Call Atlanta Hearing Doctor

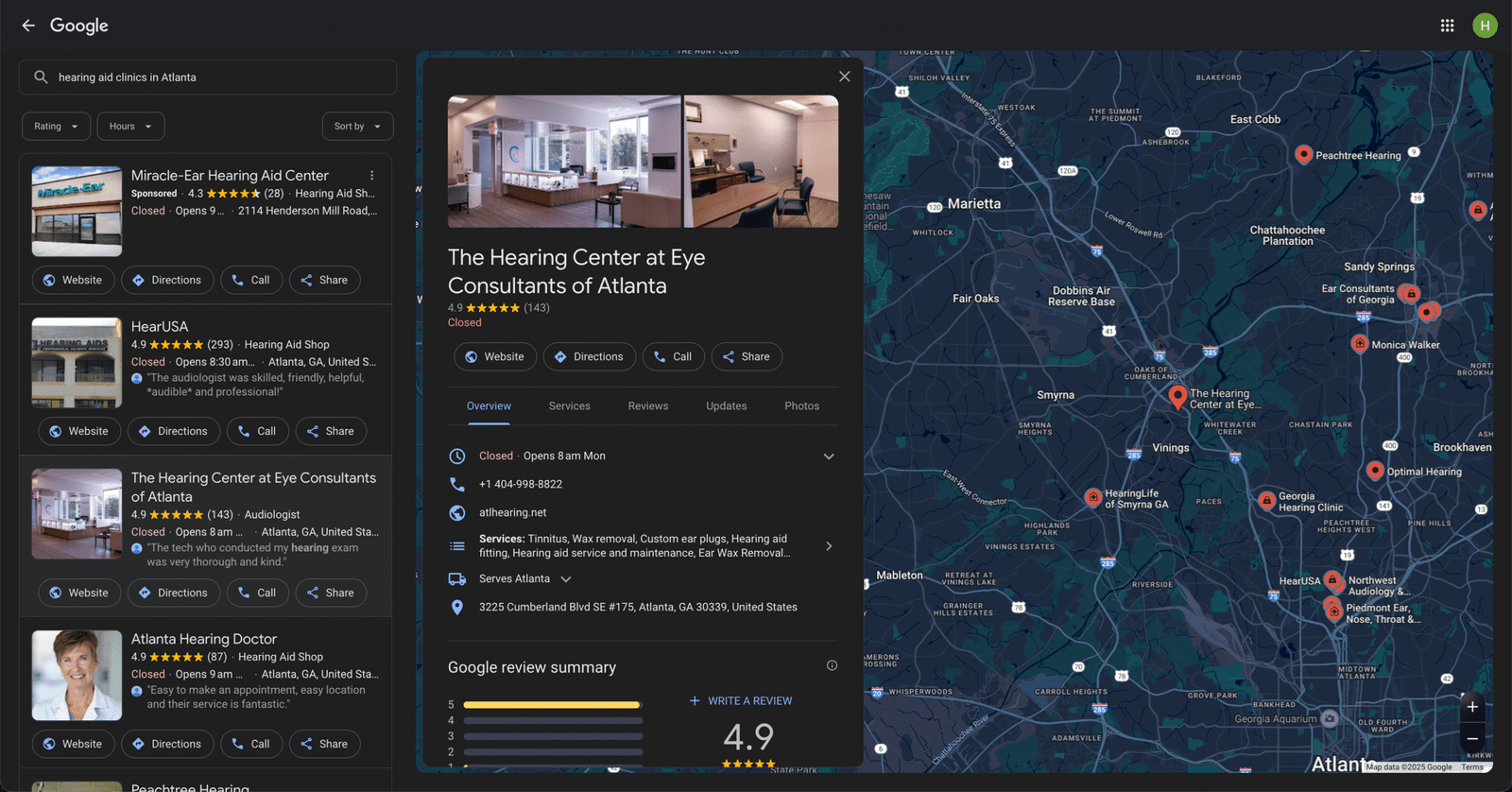[251, 744]
